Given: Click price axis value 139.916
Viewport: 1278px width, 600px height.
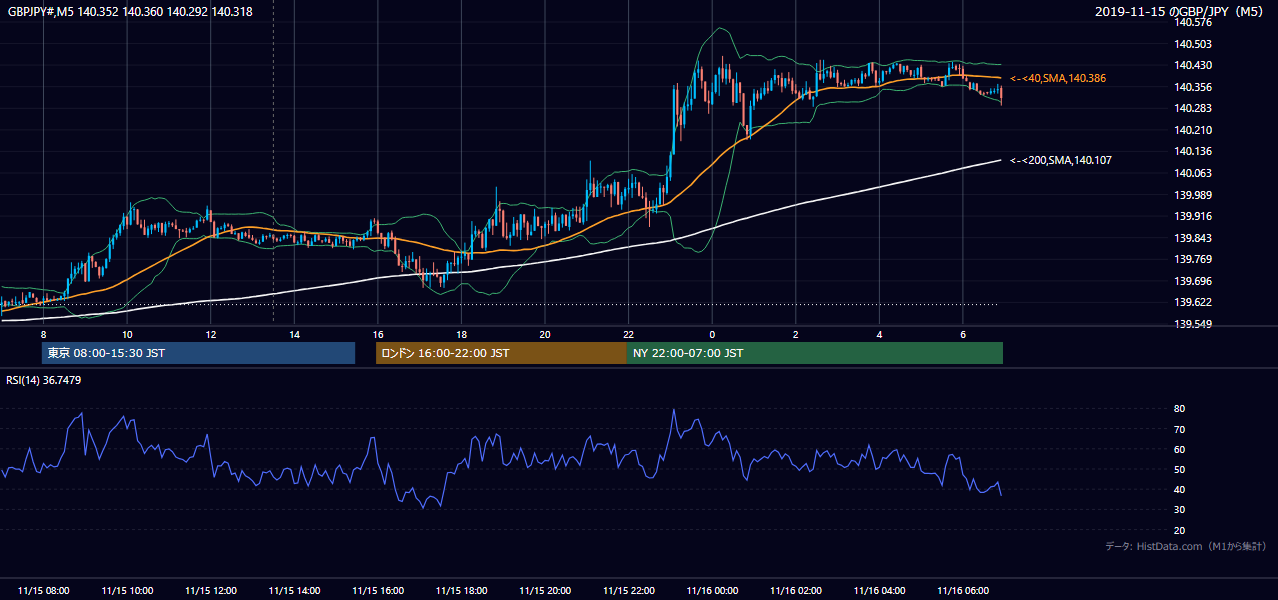Looking at the screenshot, I should point(1193,216).
